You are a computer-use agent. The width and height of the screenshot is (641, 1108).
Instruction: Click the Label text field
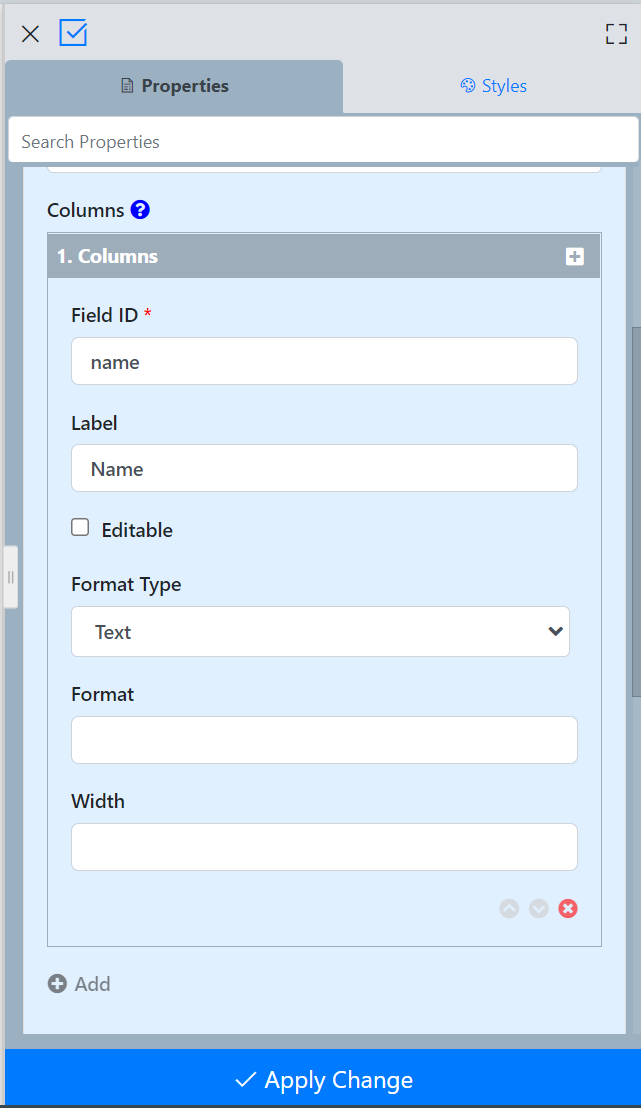[324, 469]
